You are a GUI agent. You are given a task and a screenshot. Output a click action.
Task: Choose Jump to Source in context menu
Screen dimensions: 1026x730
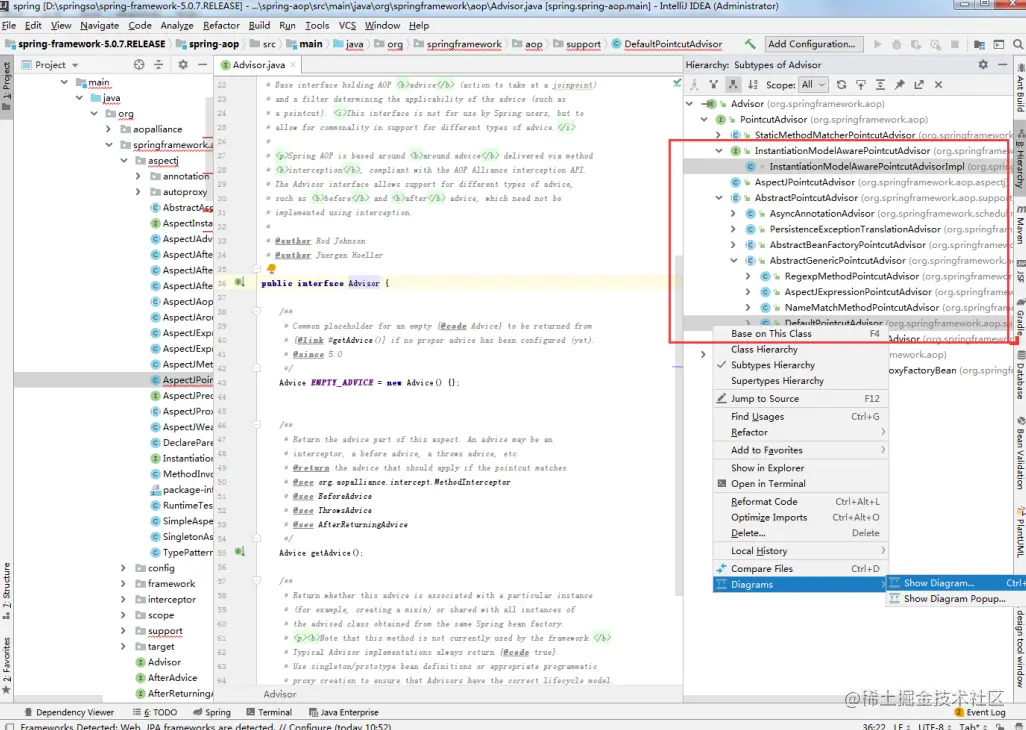(x=800, y=398)
